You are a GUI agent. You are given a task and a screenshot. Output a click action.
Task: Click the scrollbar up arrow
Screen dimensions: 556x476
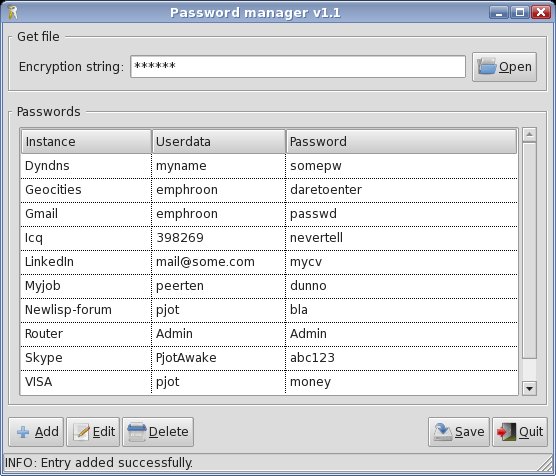pos(529,135)
